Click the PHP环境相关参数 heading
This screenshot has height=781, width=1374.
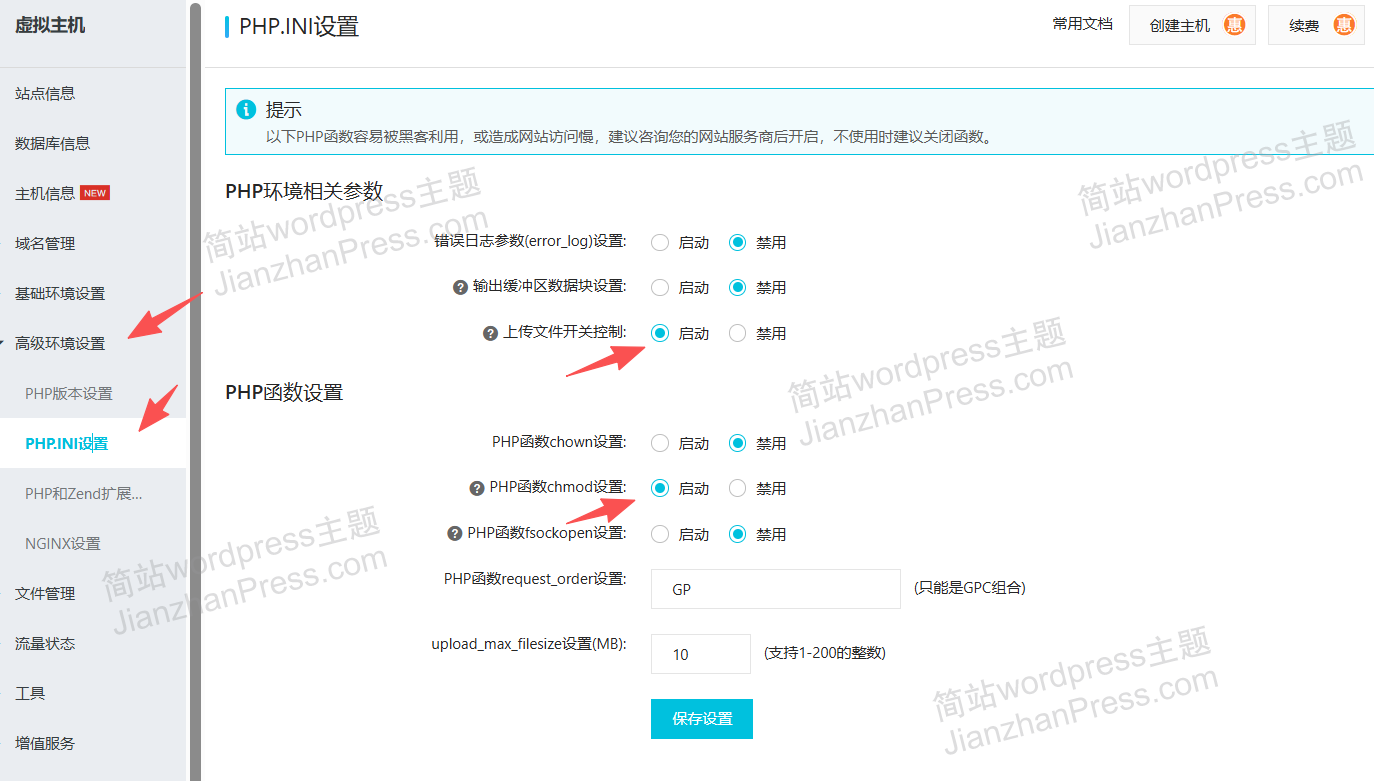[x=304, y=191]
